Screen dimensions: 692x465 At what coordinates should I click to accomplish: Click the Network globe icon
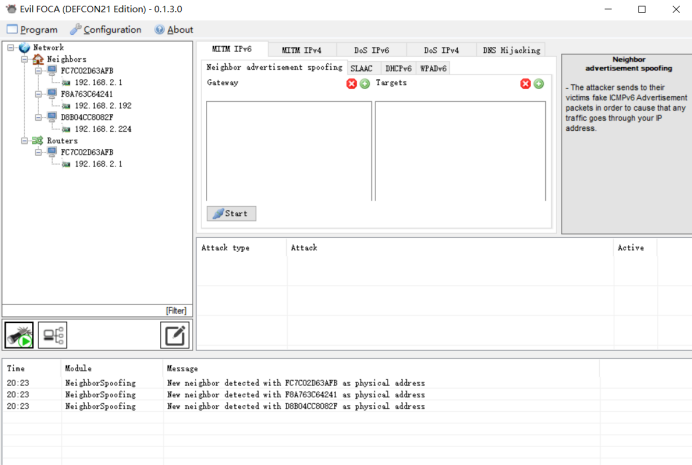click(24, 47)
